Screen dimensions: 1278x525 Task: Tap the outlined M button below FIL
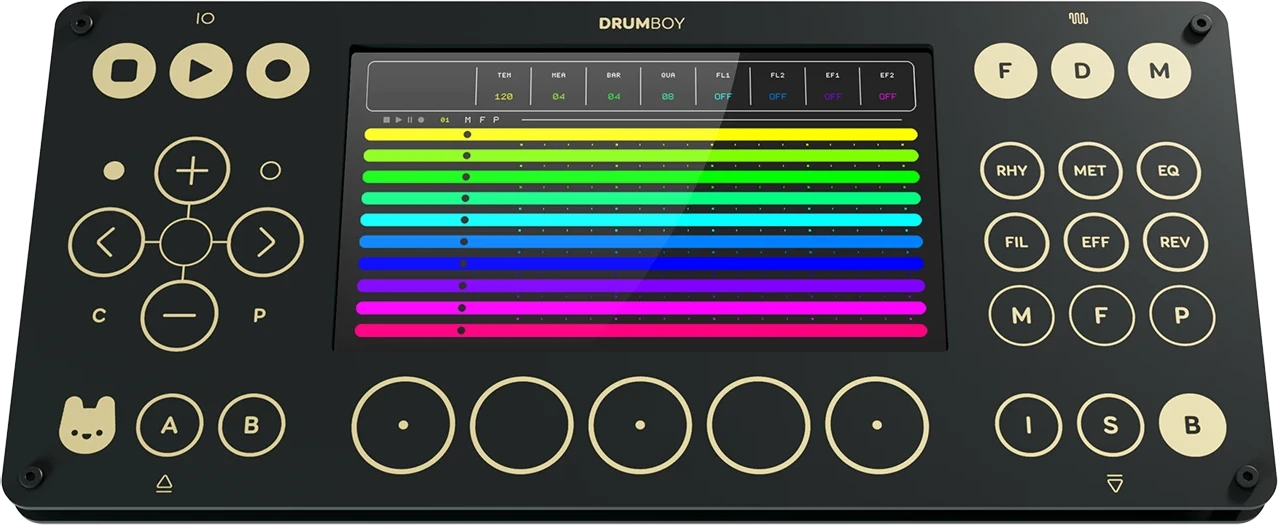click(1021, 316)
